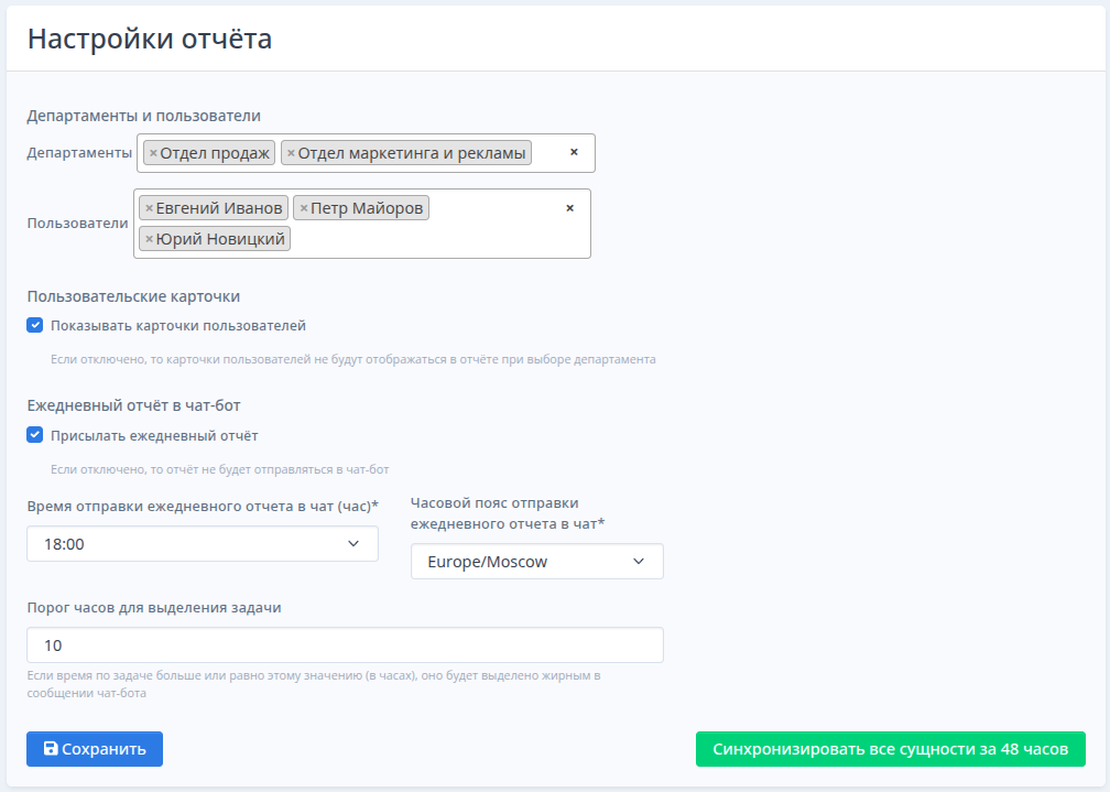
Task: Clear all selected users
Action: point(570,208)
